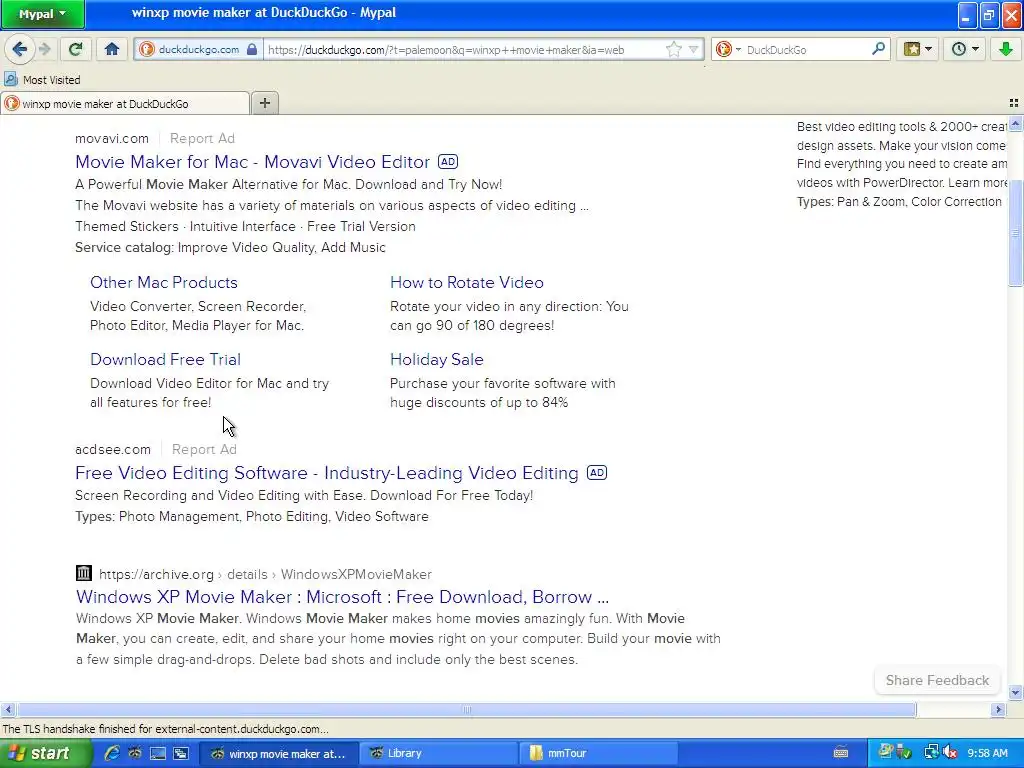Launch Mypal raccoon icon in quick launch
Image resolution: width=1024 pixels, height=768 pixels.
(135, 753)
